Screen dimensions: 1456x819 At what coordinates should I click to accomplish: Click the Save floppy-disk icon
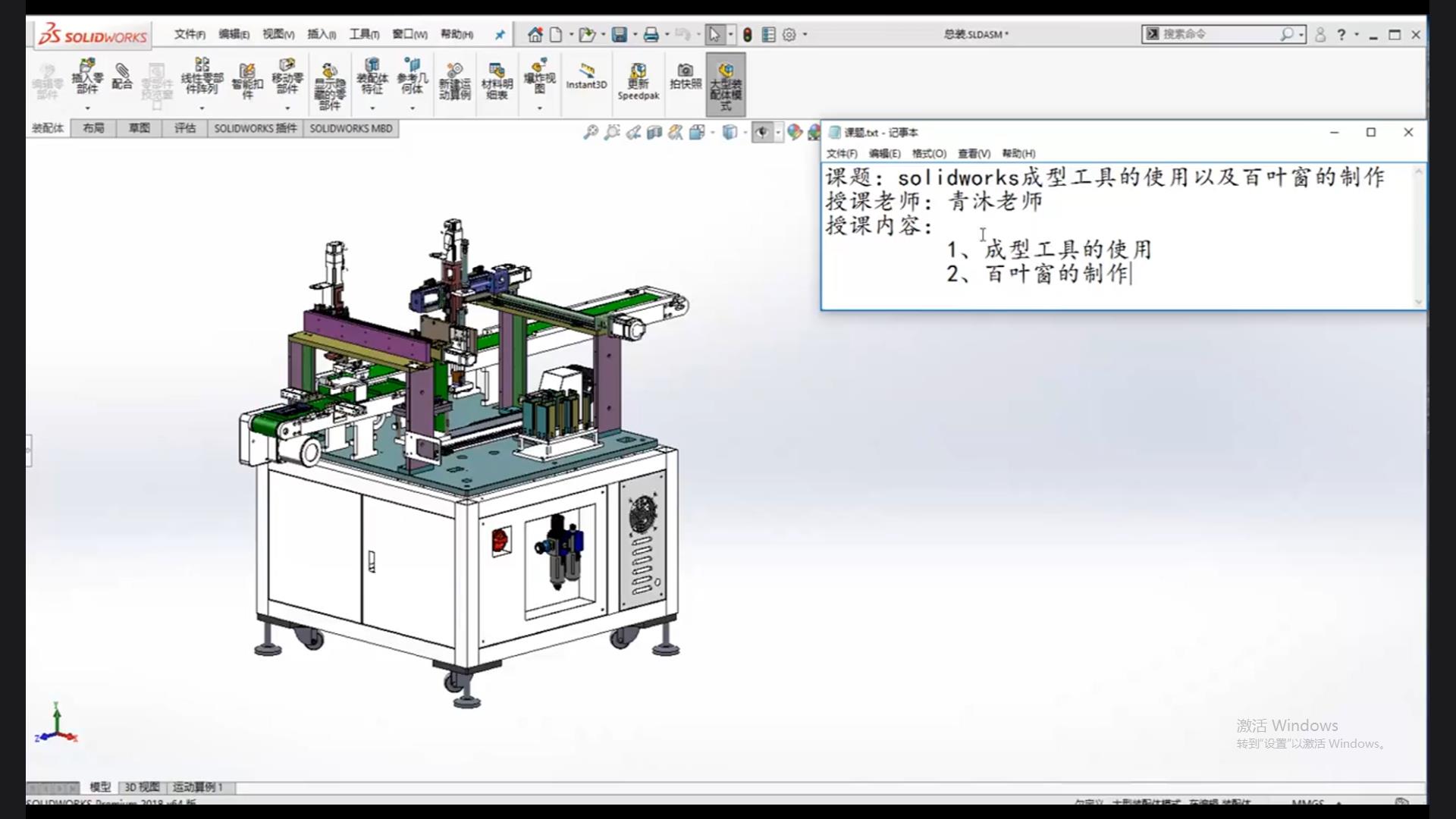pos(620,34)
